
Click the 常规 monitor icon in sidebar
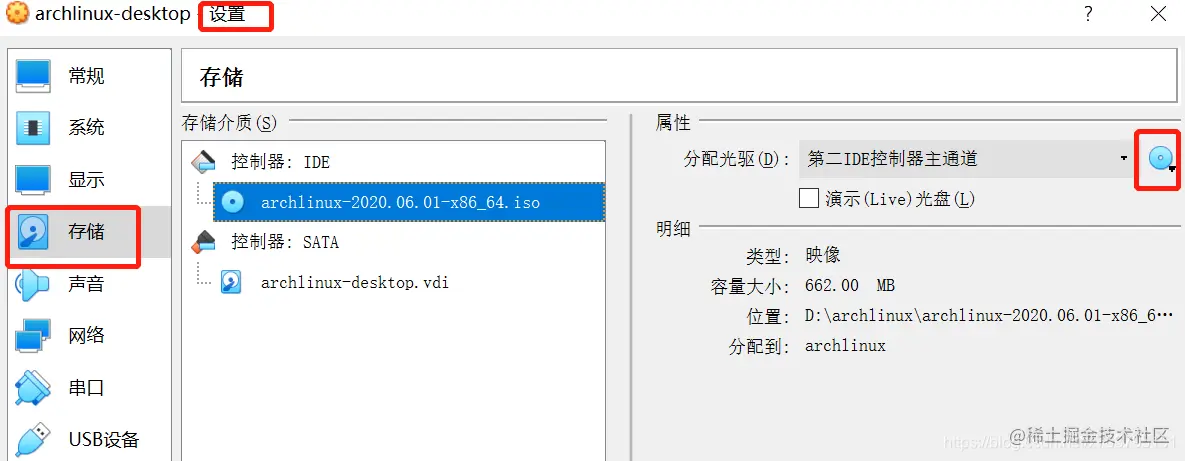[x=33, y=76]
